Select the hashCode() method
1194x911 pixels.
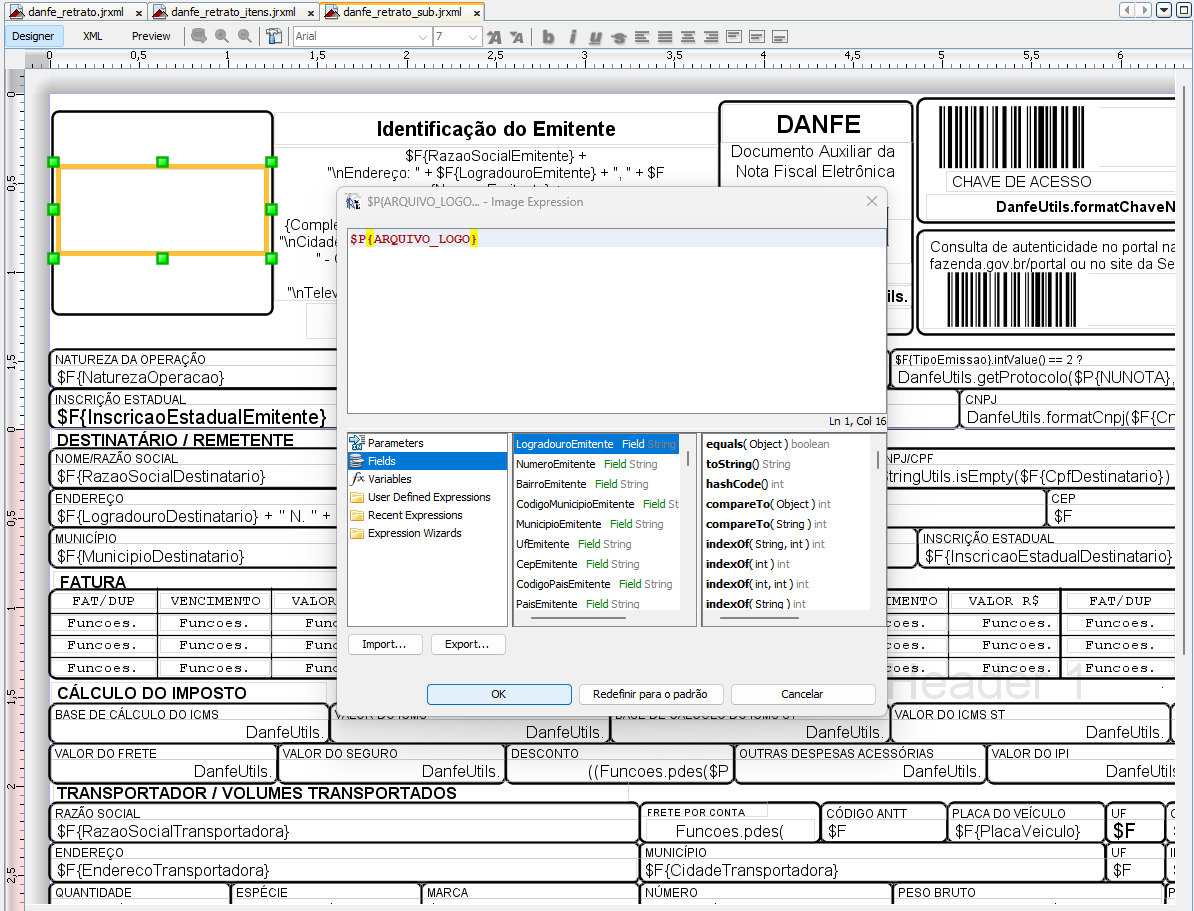click(745, 484)
